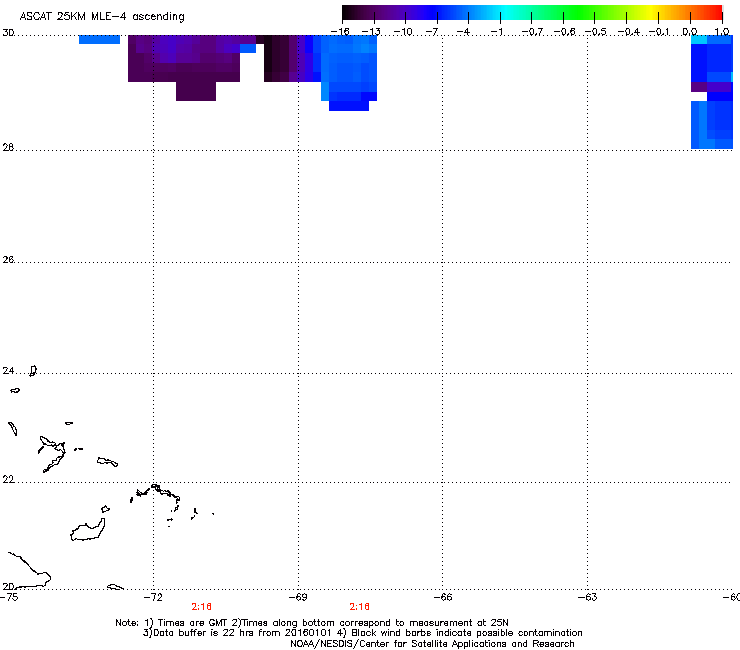Click the latitude label '20'
Screen dimensions: 740x650
point(8,586)
